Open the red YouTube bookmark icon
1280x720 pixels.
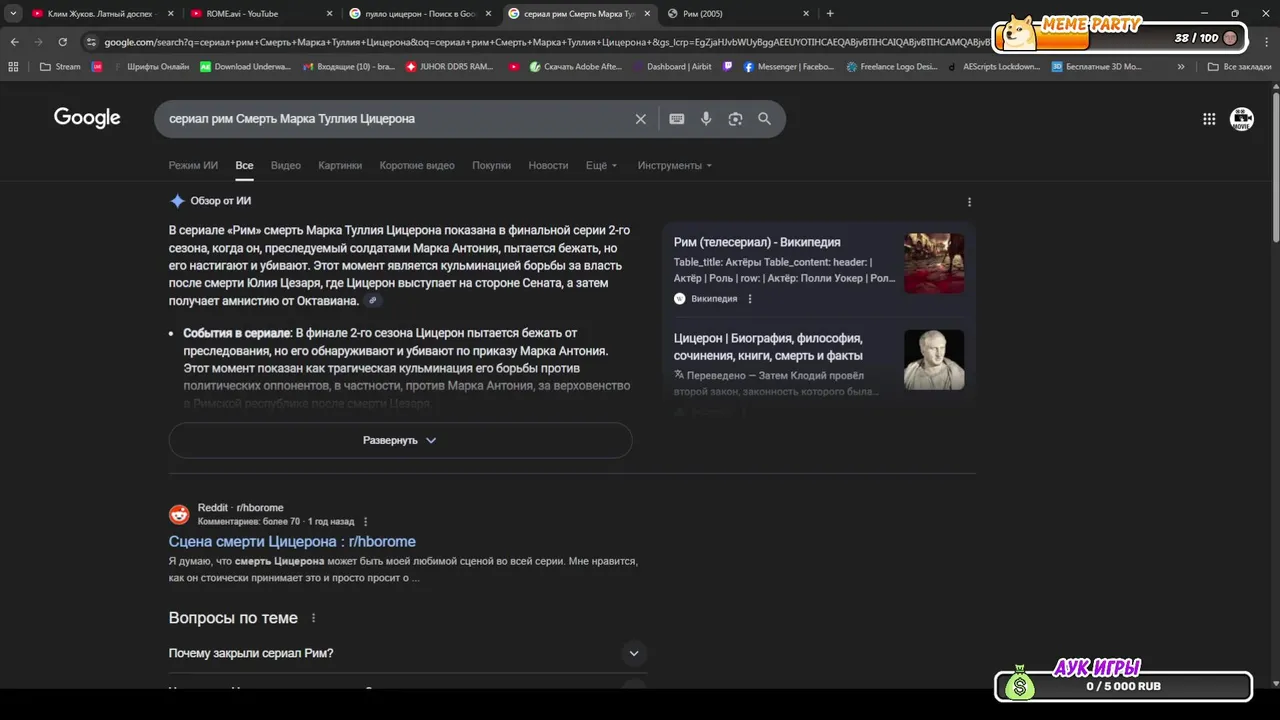[x=514, y=67]
